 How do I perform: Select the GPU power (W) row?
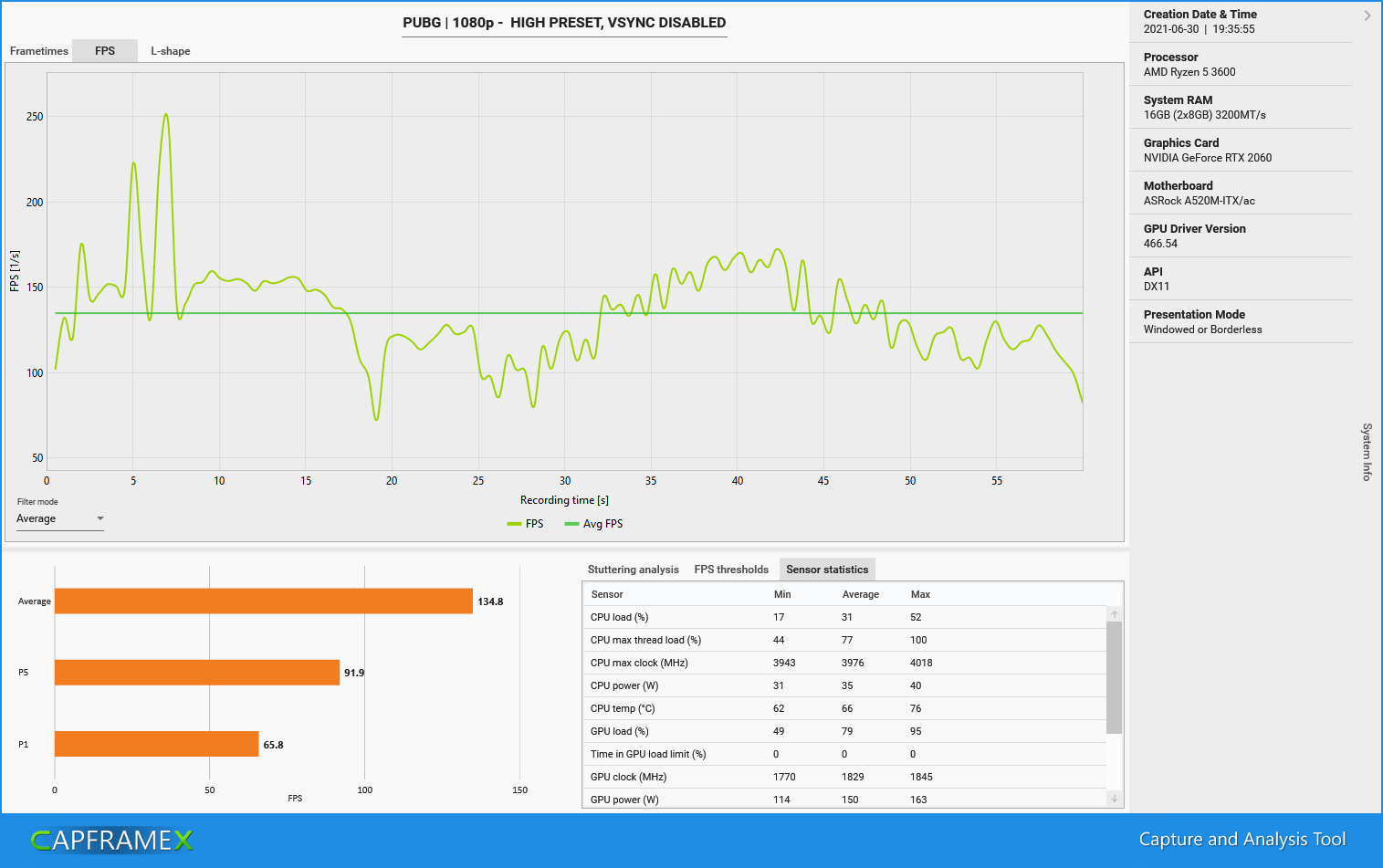pos(844,799)
